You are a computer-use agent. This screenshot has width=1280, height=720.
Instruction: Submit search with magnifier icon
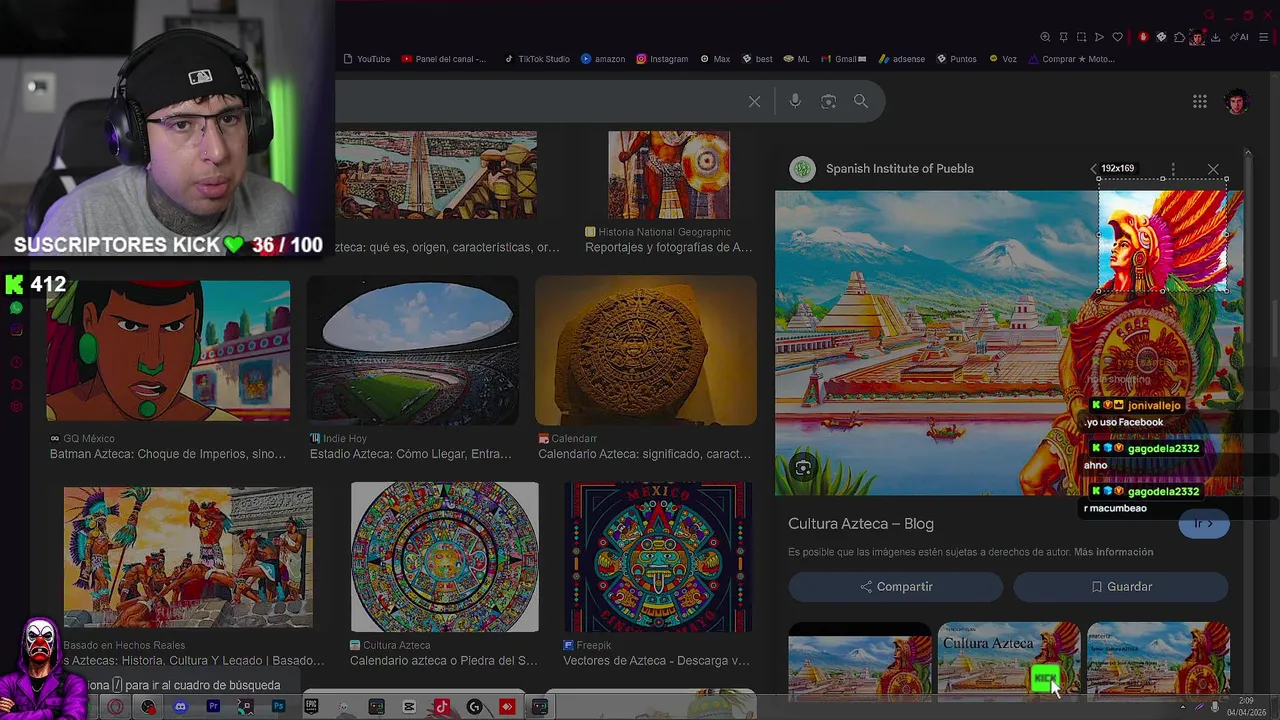point(861,101)
